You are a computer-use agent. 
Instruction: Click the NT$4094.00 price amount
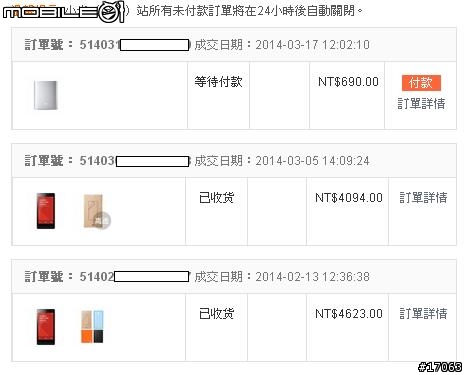click(x=349, y=198)
